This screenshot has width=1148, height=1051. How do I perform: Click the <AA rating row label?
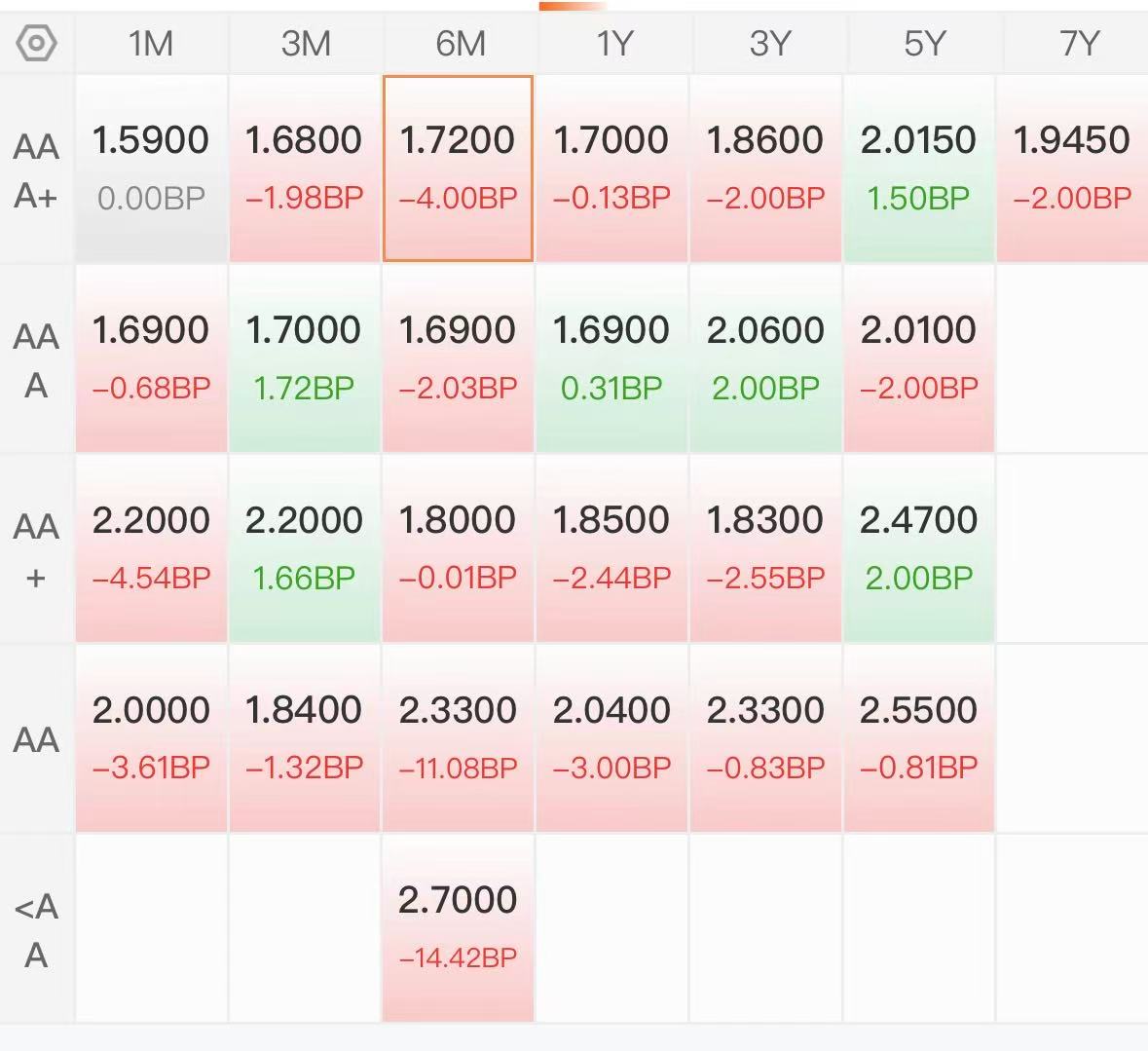tap(36, 931)
